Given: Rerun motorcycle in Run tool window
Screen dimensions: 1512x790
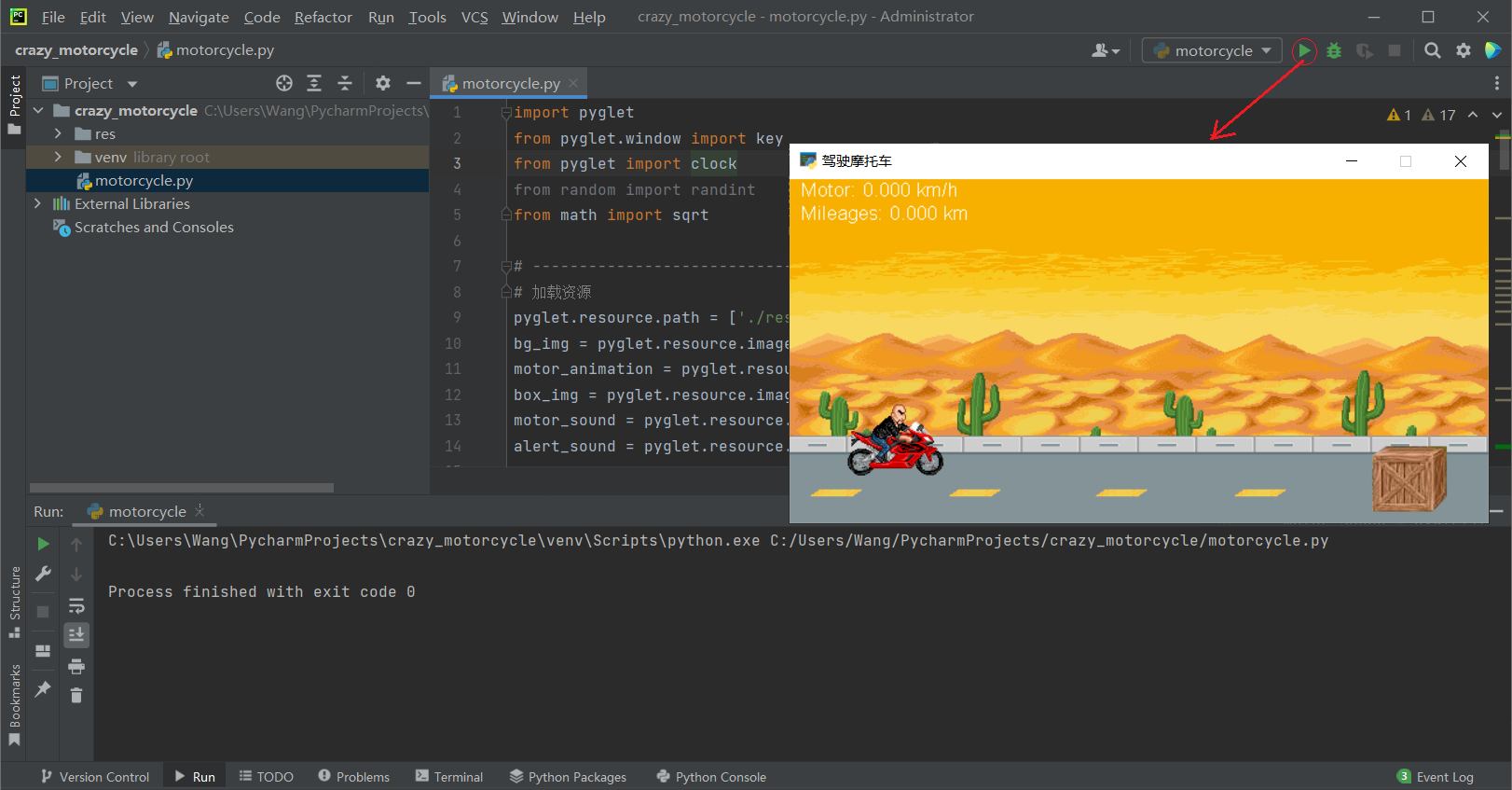Looking at the screenshot, I should [43, 544].
